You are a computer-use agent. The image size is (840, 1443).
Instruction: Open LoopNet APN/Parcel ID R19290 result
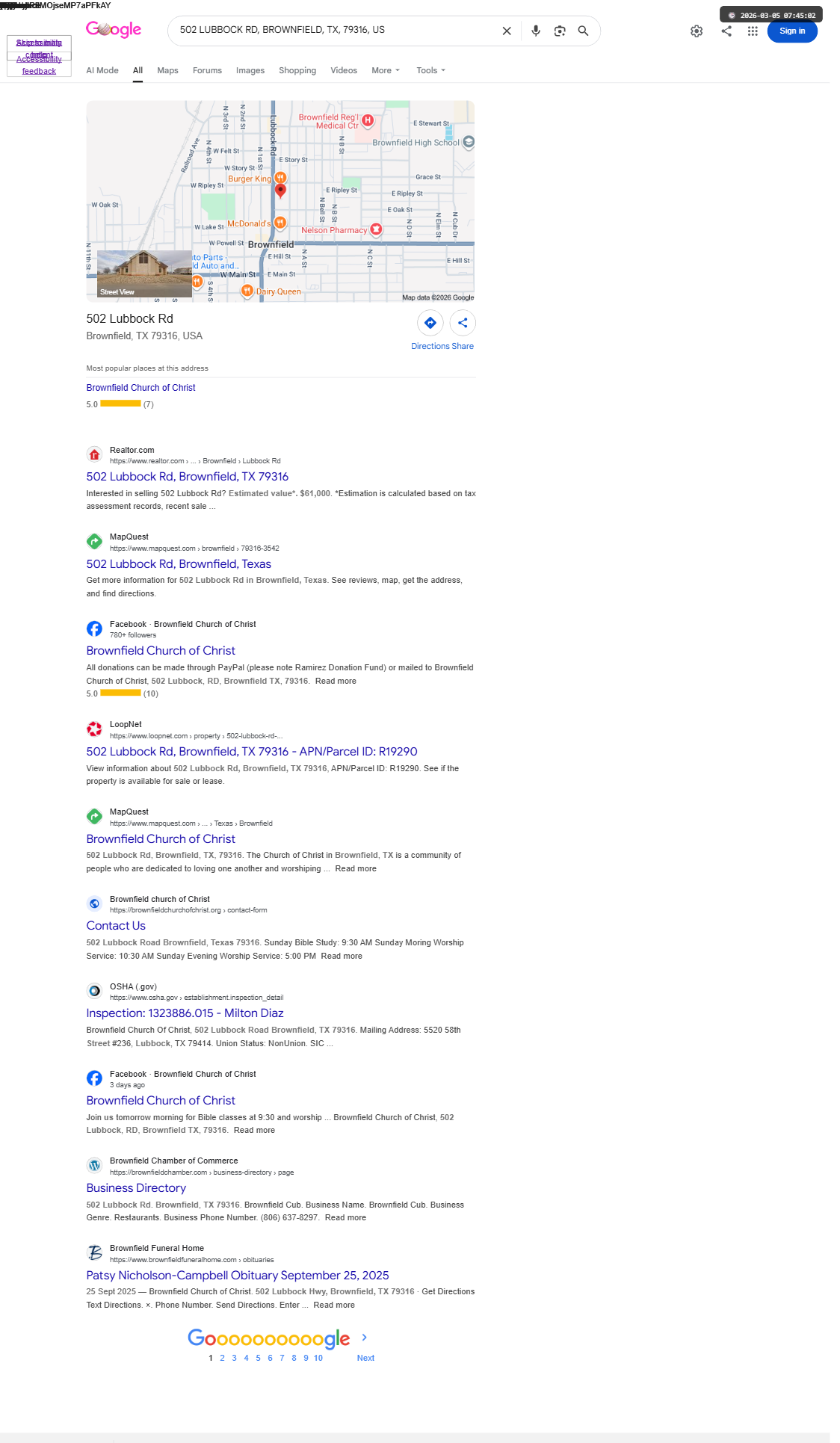coord(252,752)
